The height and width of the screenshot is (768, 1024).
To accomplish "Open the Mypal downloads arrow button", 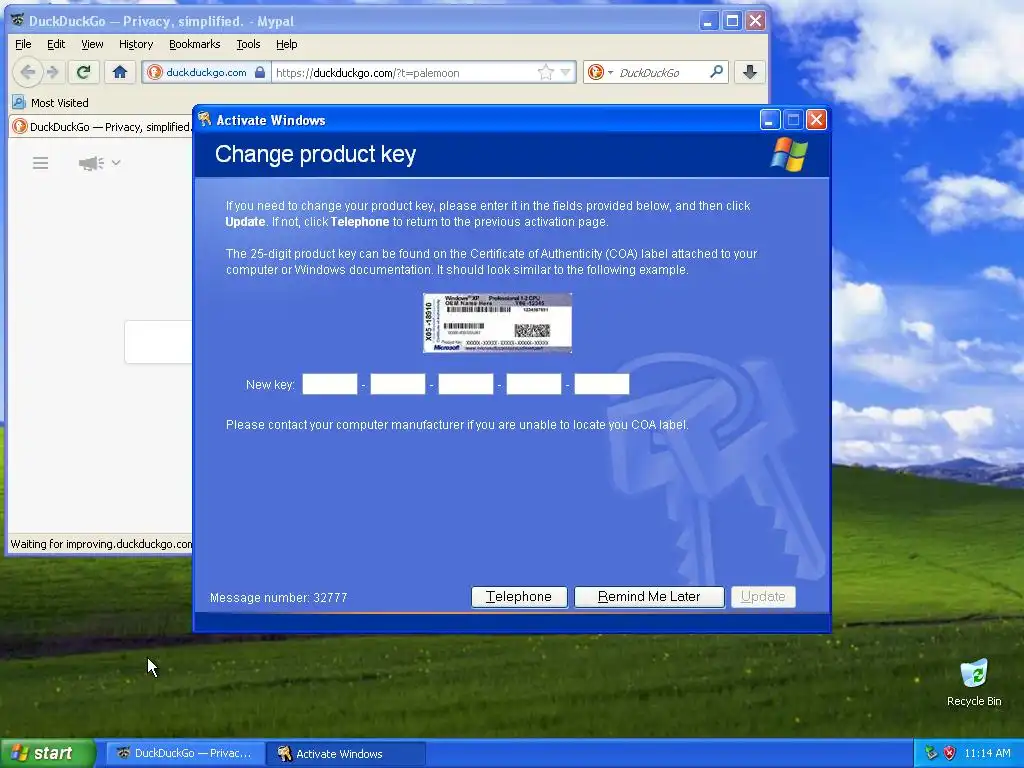I will click(x=750, y=72).
